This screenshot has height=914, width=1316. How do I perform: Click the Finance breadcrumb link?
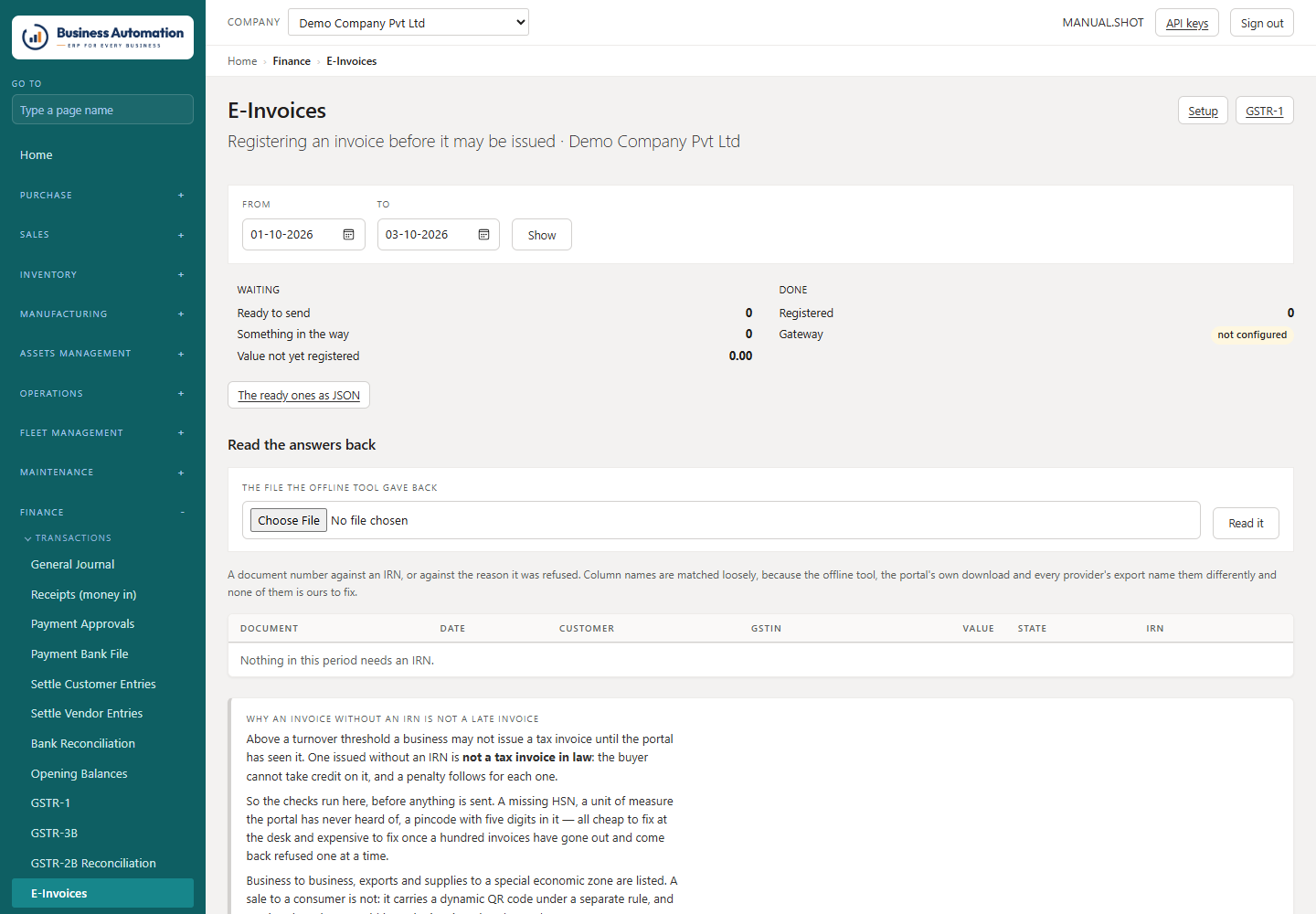coord(292,61)
